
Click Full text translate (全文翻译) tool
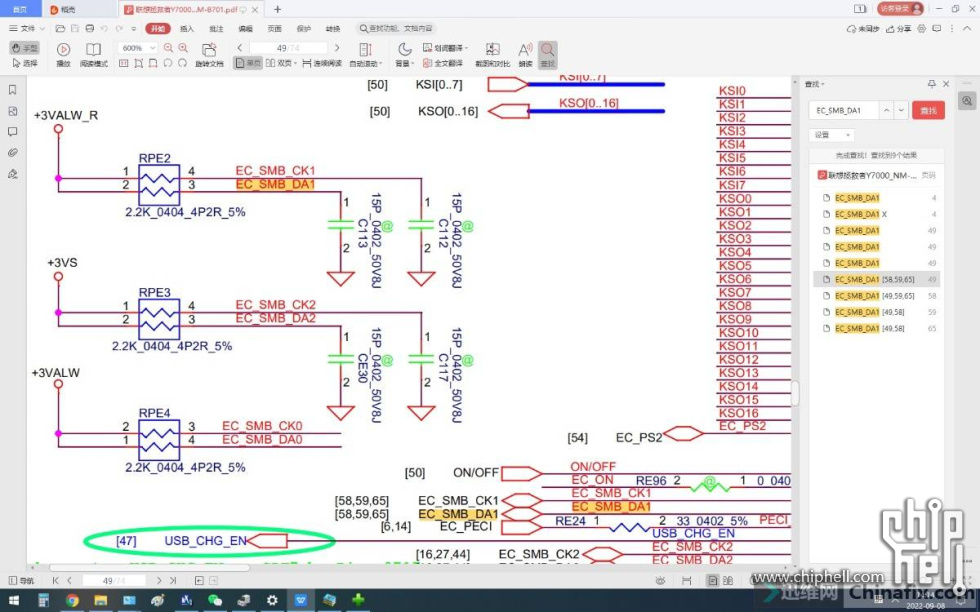pos(442,63)
